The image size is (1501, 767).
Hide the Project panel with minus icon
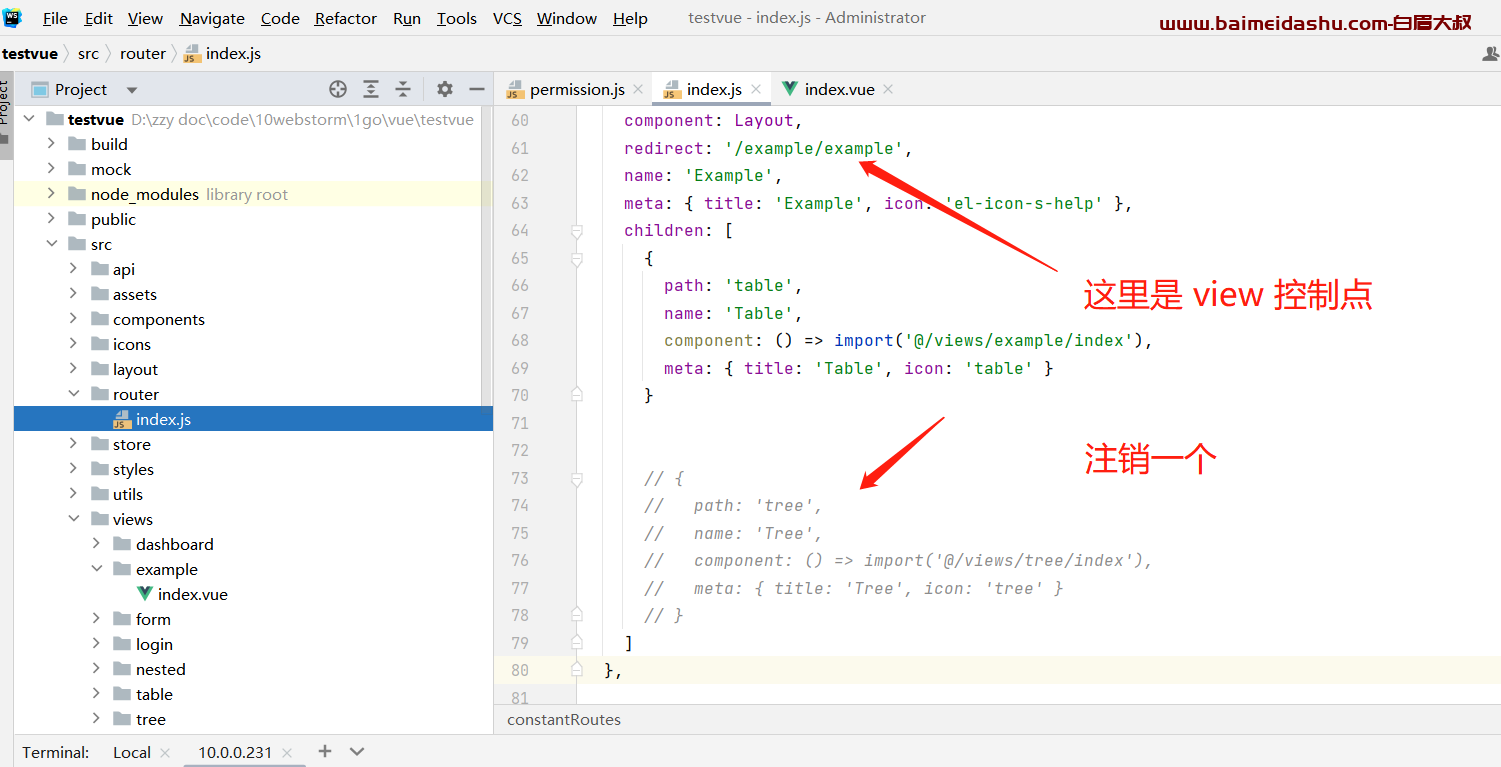(x=477, y=89)
